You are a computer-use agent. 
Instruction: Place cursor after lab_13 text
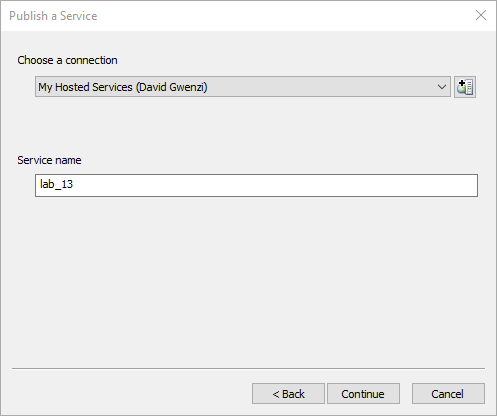74,184
